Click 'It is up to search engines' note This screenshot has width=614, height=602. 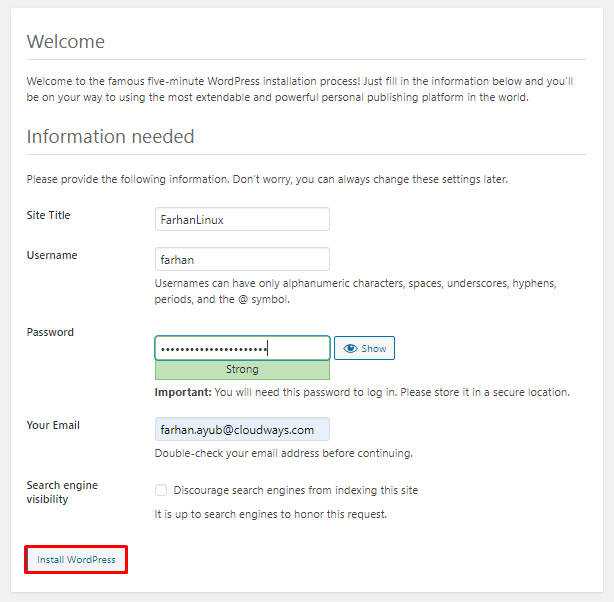[271, 514]
